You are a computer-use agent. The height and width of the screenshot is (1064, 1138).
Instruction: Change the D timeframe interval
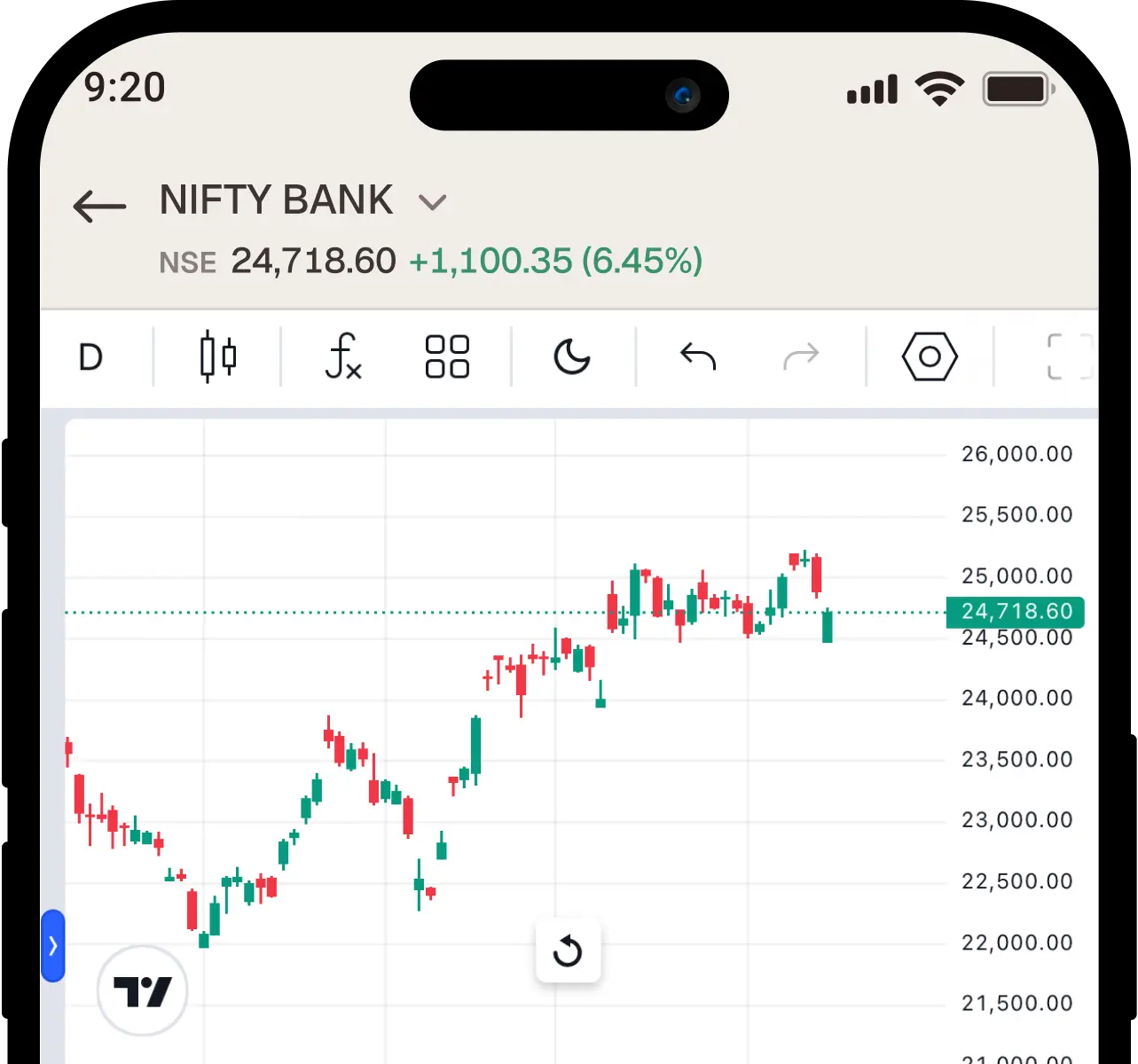point(90,357)
